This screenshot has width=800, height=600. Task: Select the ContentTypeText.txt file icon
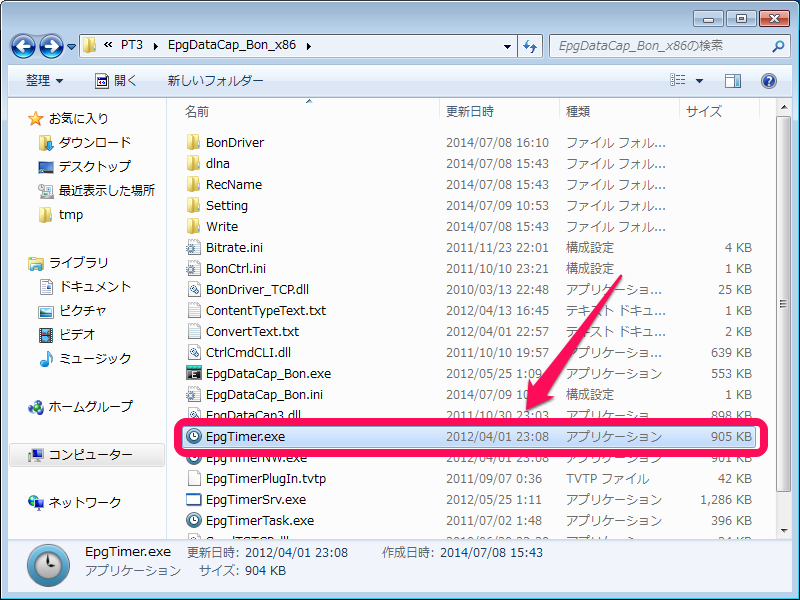193,310
